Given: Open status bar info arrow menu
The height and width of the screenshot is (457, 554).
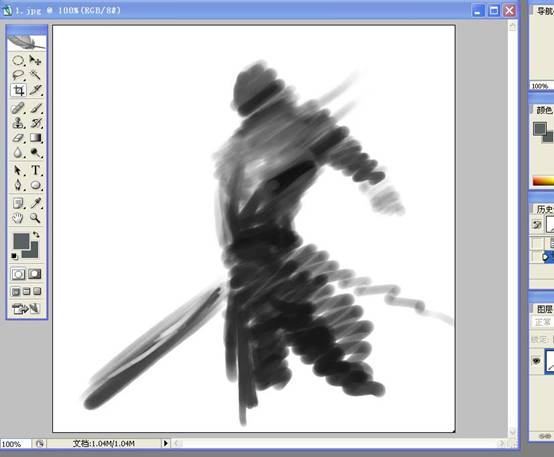Looking at the screenshot, I should 165,443.
